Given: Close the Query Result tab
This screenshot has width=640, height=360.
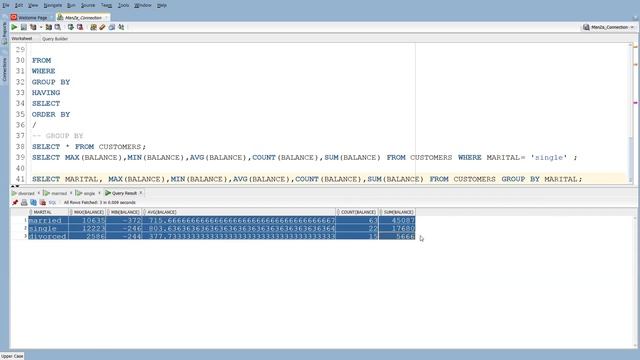Looking at the screenshot, I should (x=141, y=193).
